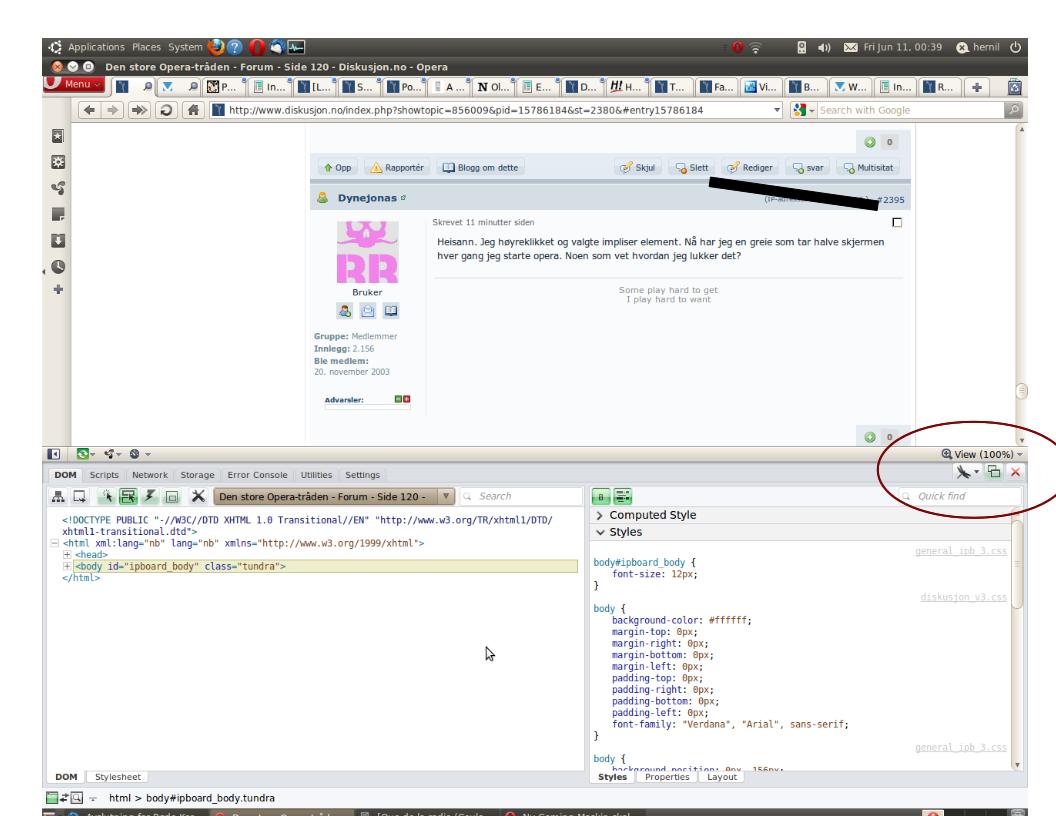Switch to the Scripts tab
The height and width of the screenshot is (816, 1056).
tap(104, 475)
